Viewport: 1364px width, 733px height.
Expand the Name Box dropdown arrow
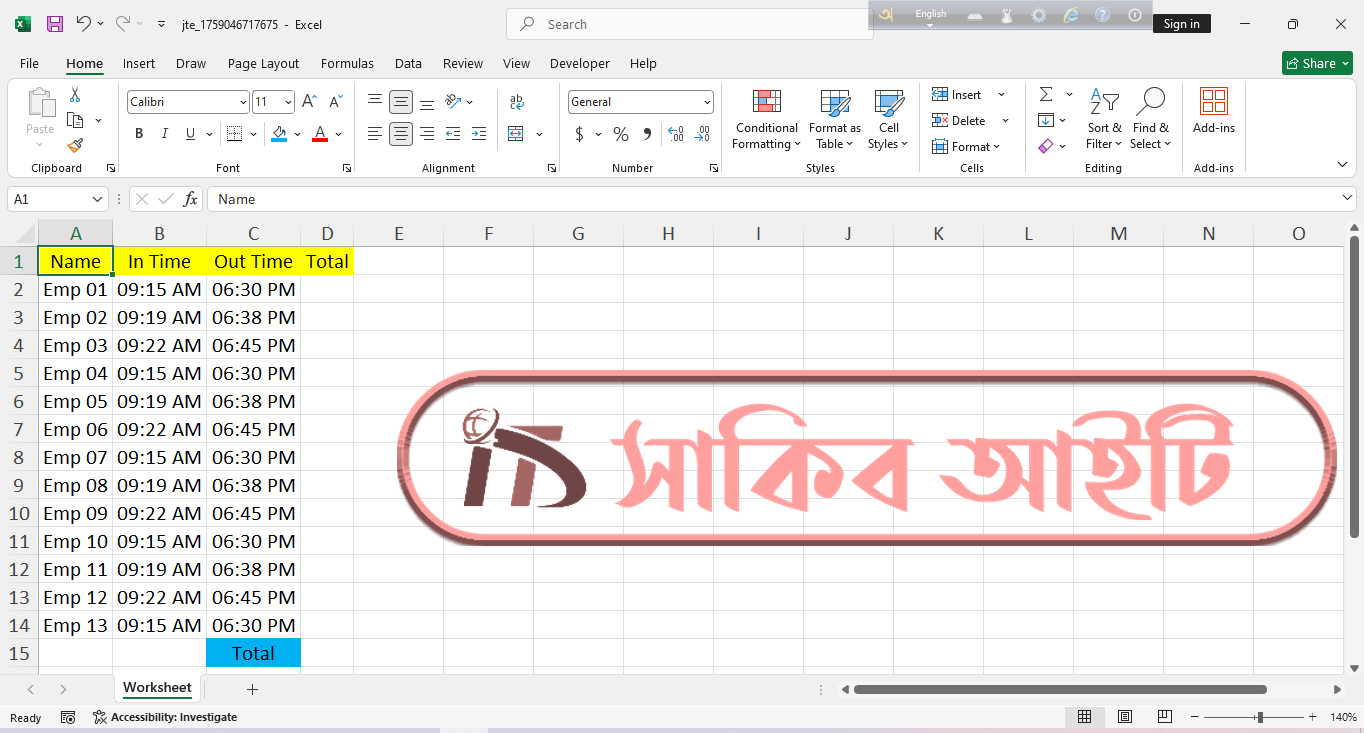97,199
